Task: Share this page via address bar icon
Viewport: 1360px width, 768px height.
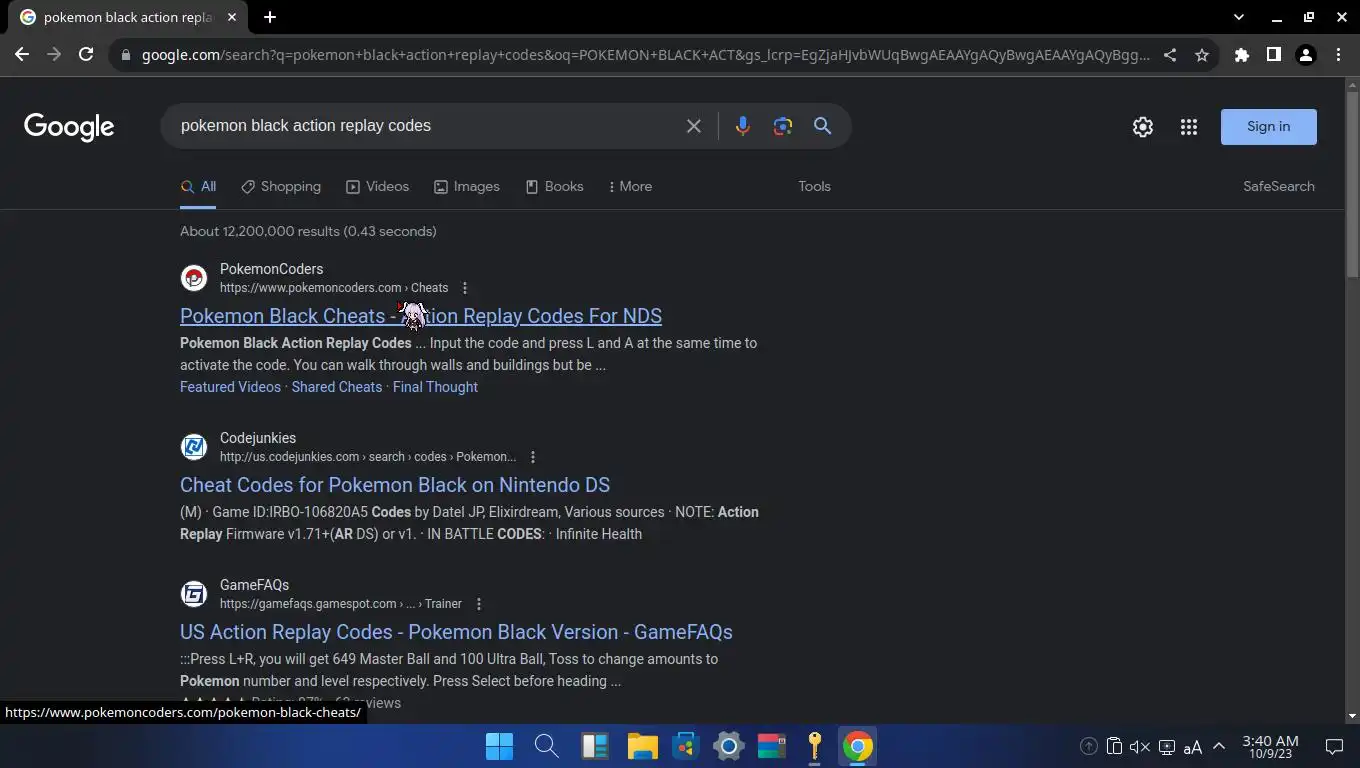Action: (1170, 55)
